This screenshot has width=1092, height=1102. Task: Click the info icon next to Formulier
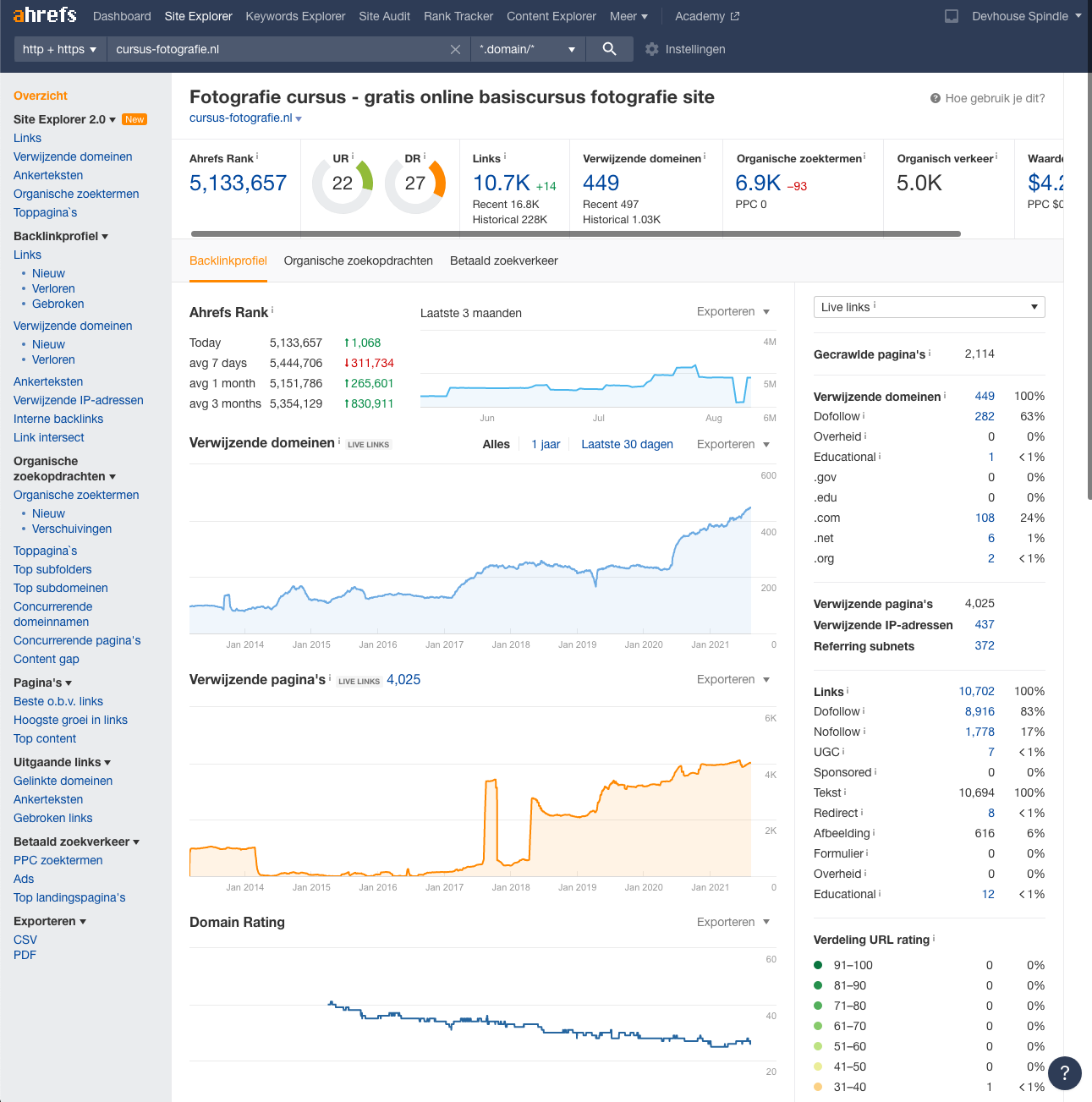(867, 853)
